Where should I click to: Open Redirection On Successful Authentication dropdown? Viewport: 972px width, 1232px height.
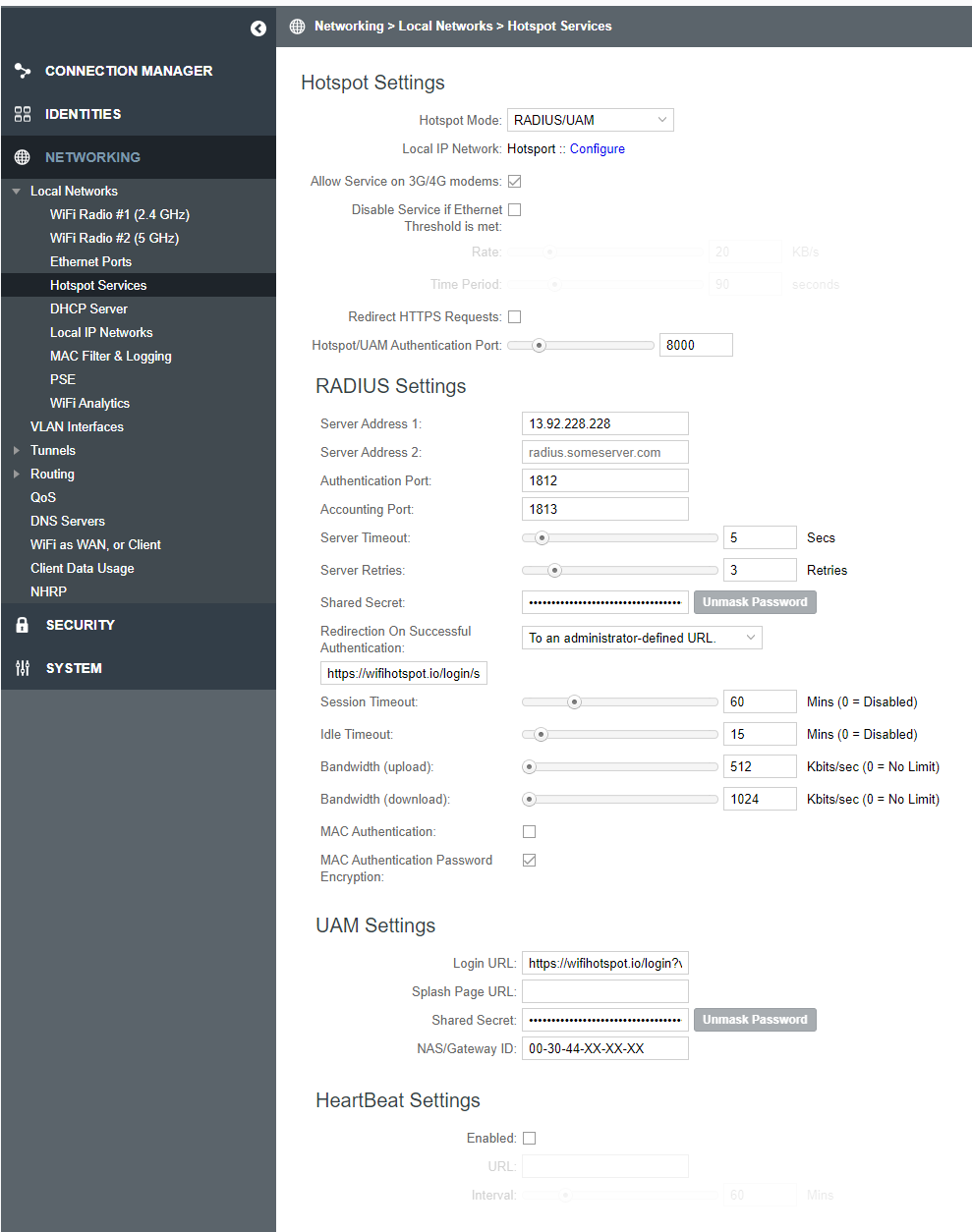click(641, 638)
